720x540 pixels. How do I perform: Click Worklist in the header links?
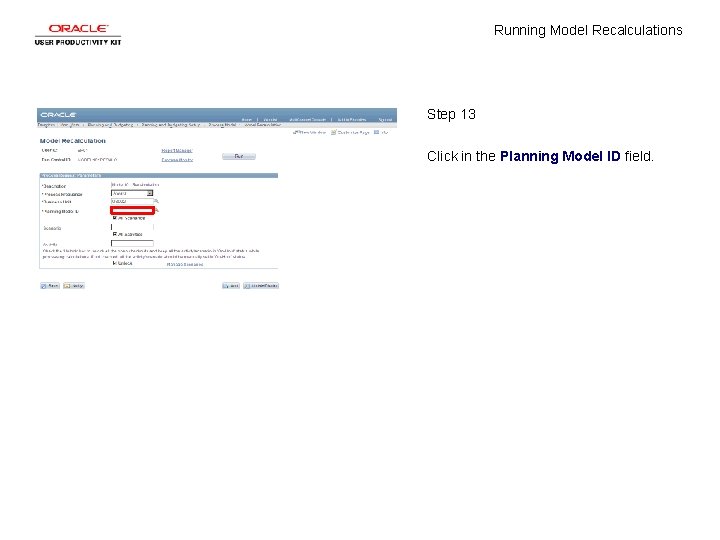point(270,120)
